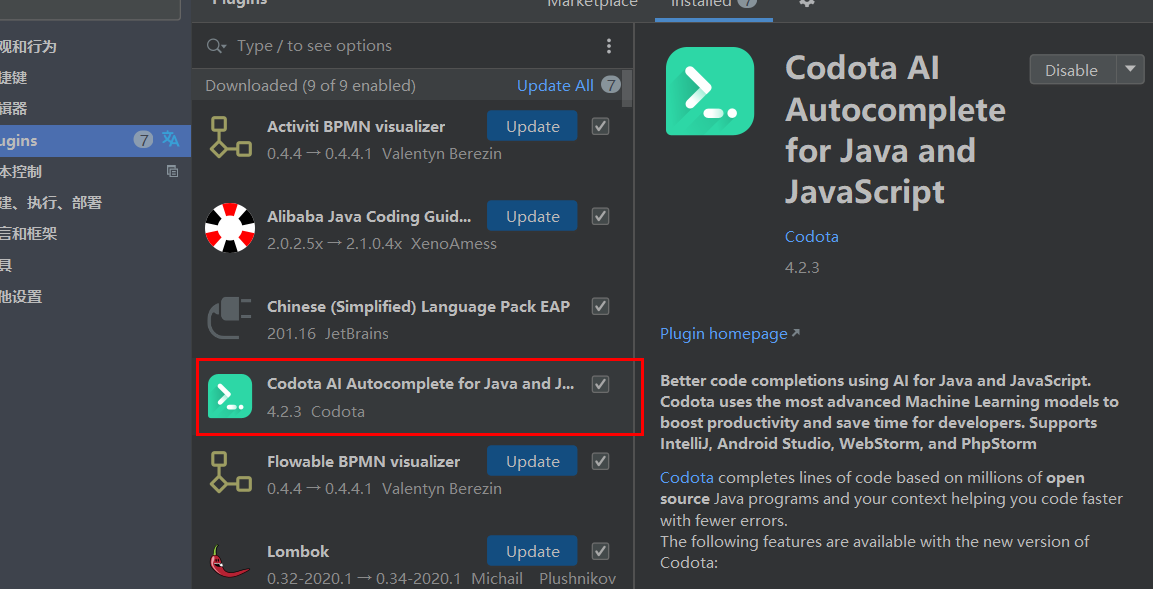
Task: Update Alibaba Java Coding Guidelines
Action: pos(532,216)
